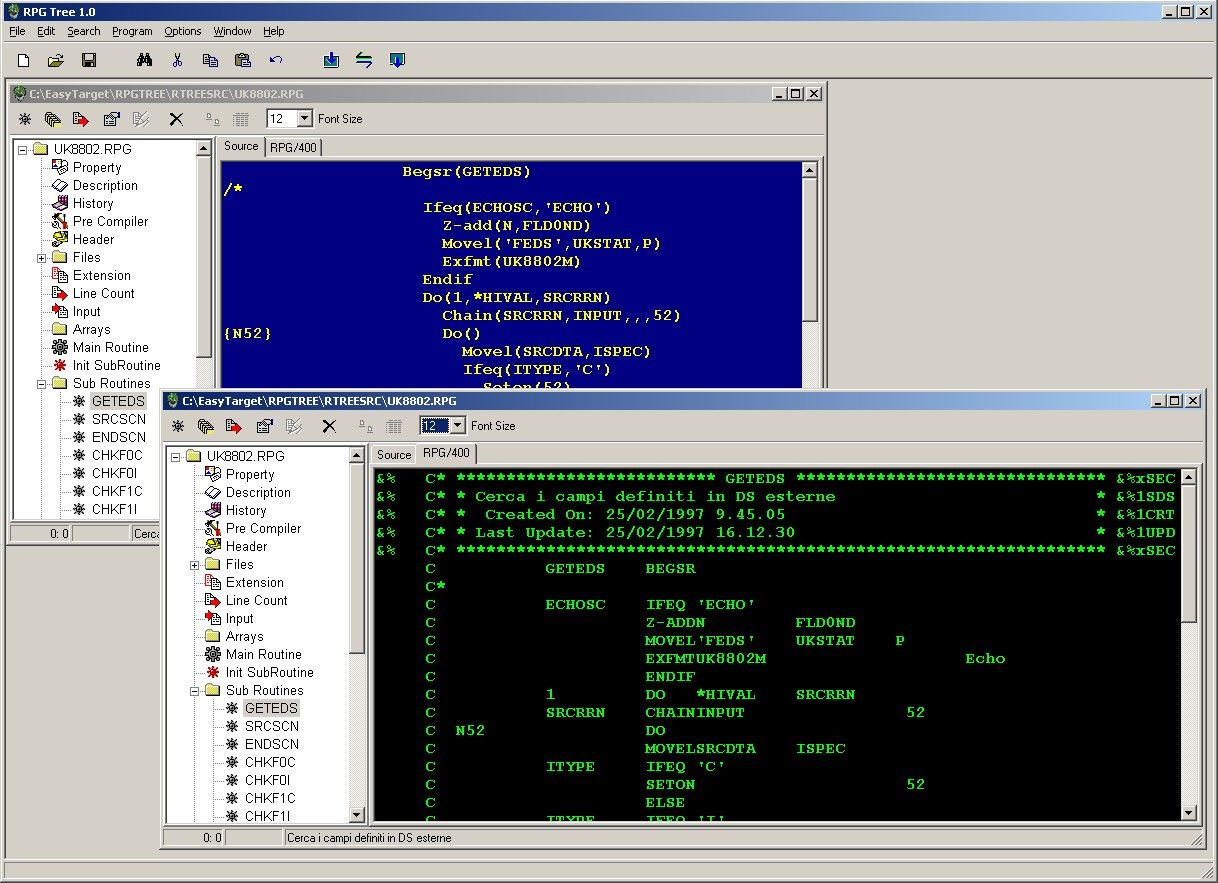Image resolution: width=1218 pixels, height=883 pixels.
Task: Select Line Count in the green-code window tree
Action: pos(256,601)
